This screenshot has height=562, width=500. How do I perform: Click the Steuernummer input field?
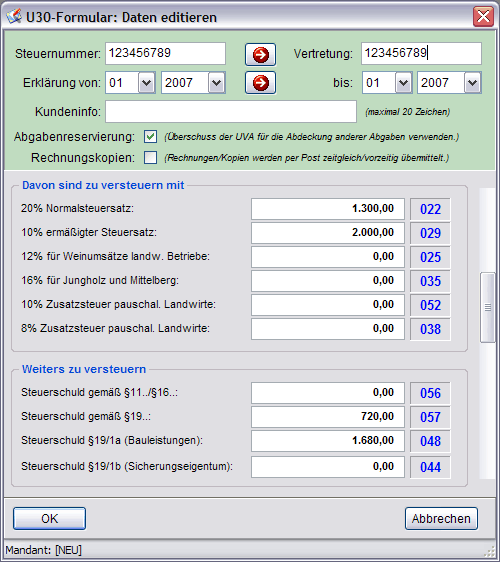point(165,53)
